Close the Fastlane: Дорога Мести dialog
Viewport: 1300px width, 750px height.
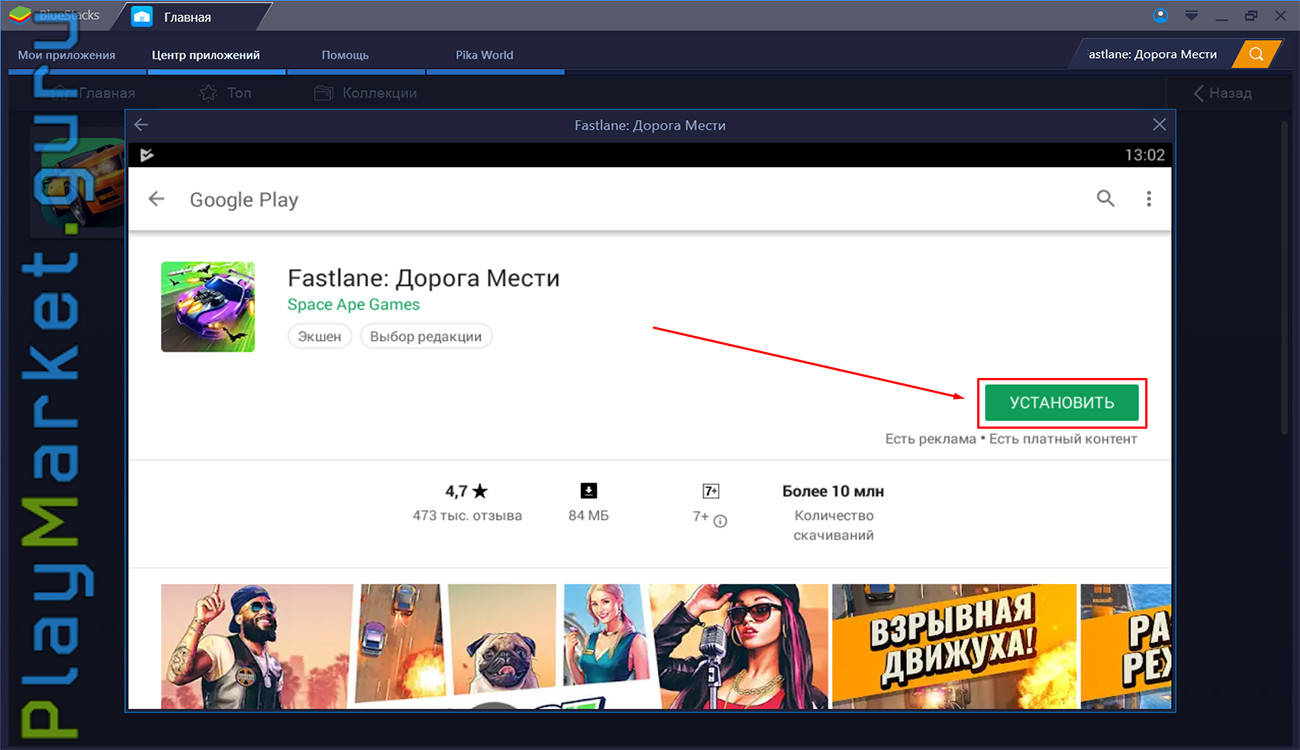point(1159,125)
